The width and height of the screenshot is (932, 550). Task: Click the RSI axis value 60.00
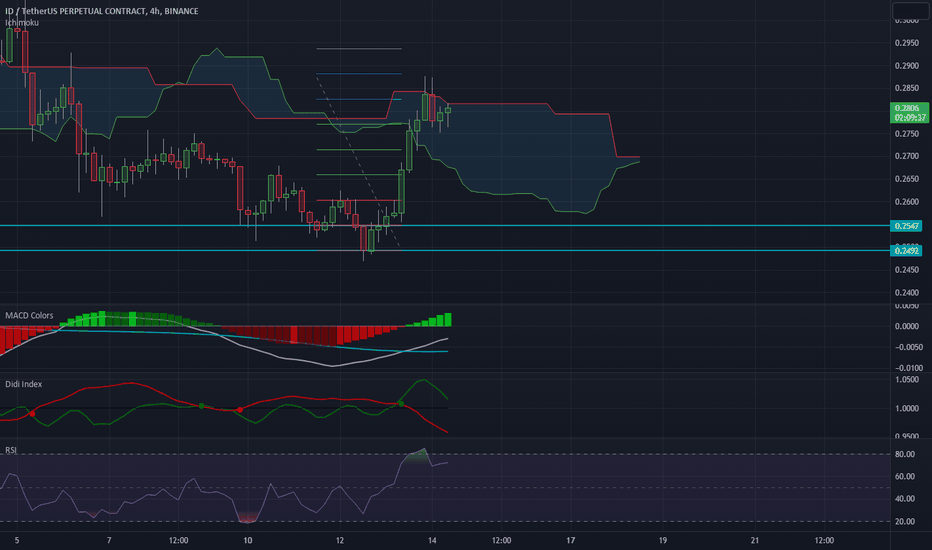(x=905, y=476)
